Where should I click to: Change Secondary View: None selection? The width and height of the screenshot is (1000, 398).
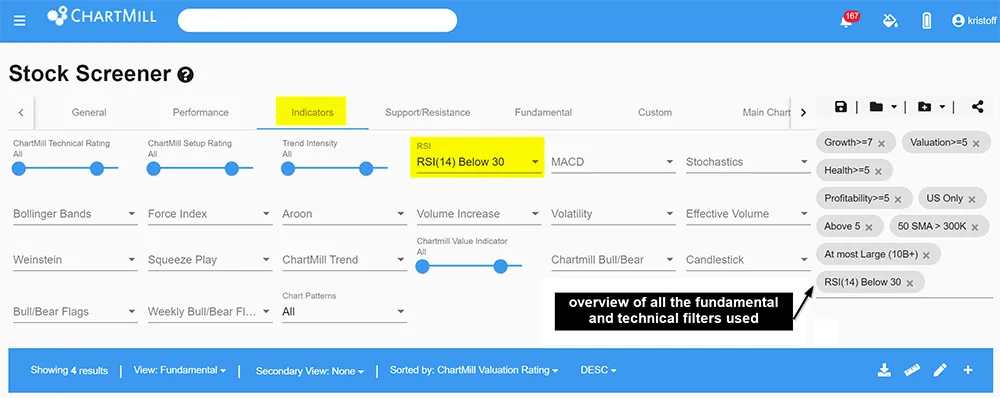pyautogui.click(x=310, y=371)
